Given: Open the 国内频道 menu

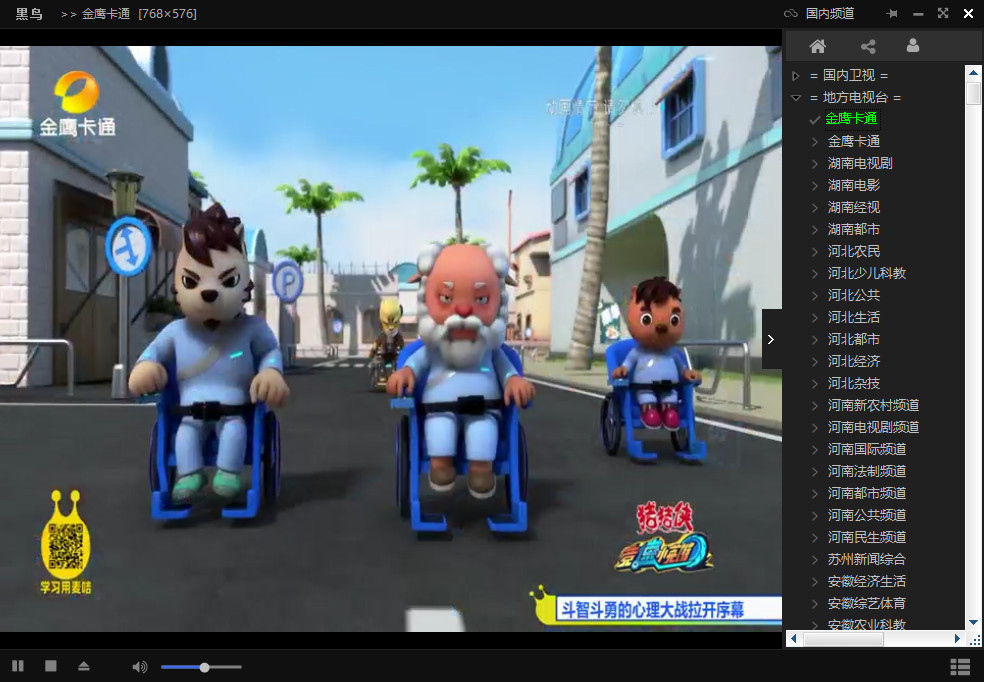Looking at the screenshot, I should point(830,13).
